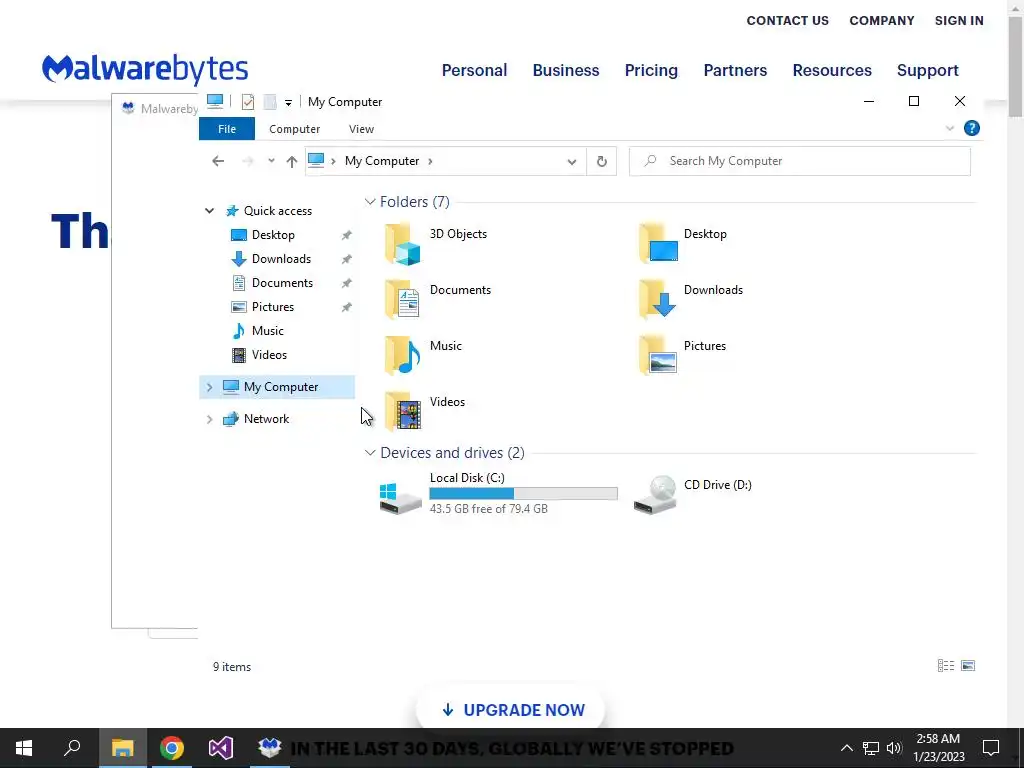Open Explorer Help question mark icon
1024x768 pixels.
[972, 129]
